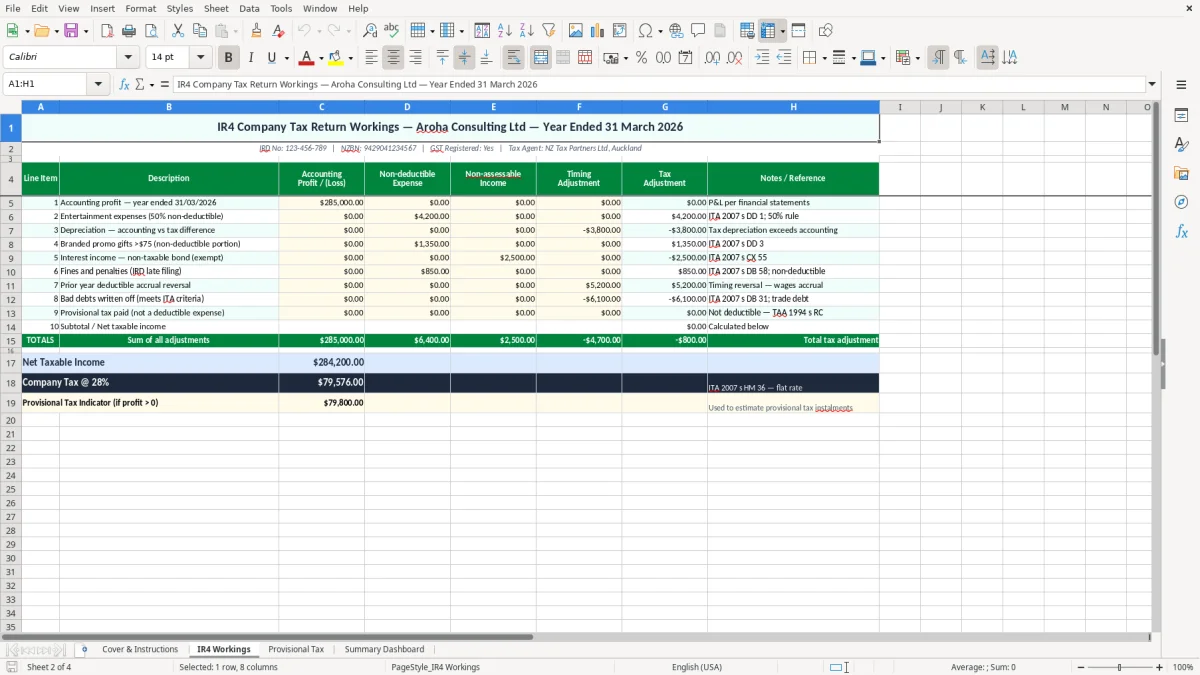Open the Borders dropdown arrow
1200x675 pixels.
point(826,58)
